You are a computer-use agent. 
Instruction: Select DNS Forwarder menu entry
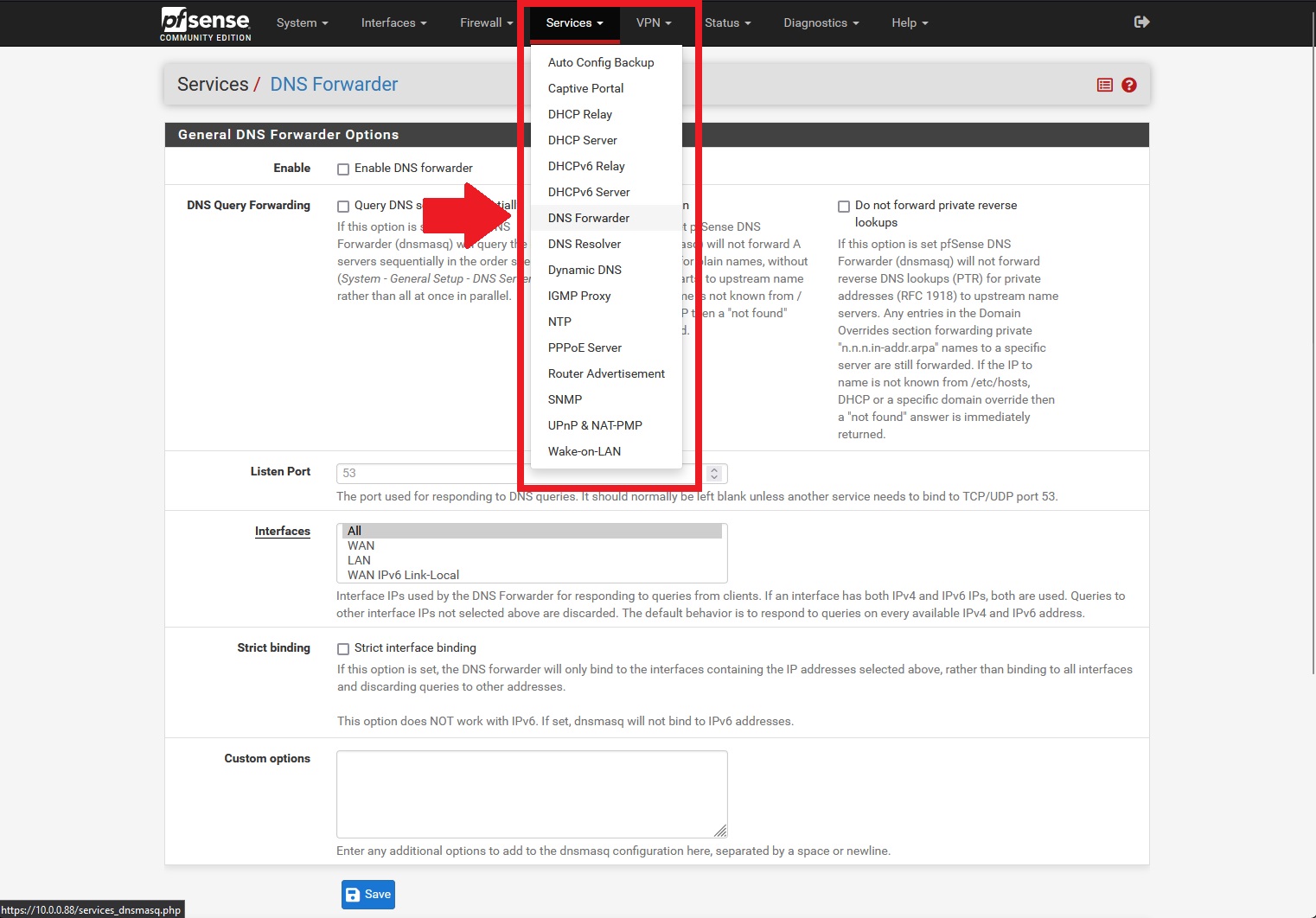(x=606, y=218)
